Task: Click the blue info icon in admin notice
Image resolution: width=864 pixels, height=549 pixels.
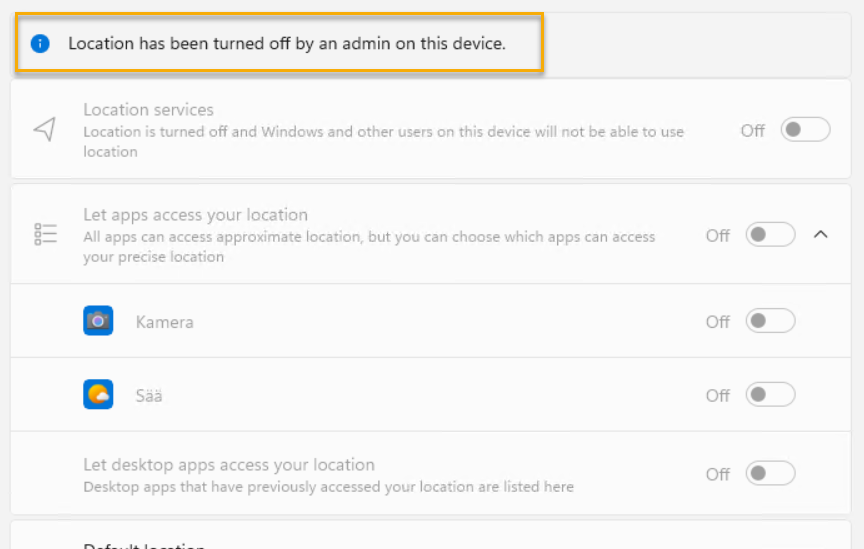Action: pos(40,43)
